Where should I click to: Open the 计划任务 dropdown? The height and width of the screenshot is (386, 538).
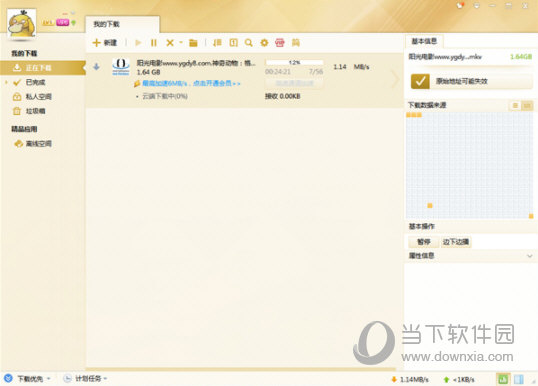coord(105,379)
